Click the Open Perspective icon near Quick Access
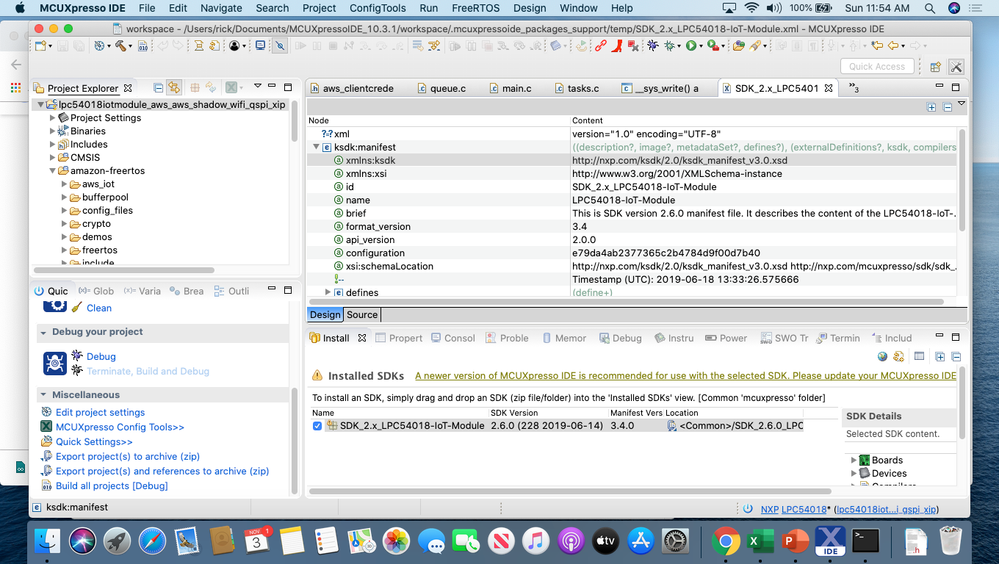This screenshot has height=564, width=999. click(935, 66)
